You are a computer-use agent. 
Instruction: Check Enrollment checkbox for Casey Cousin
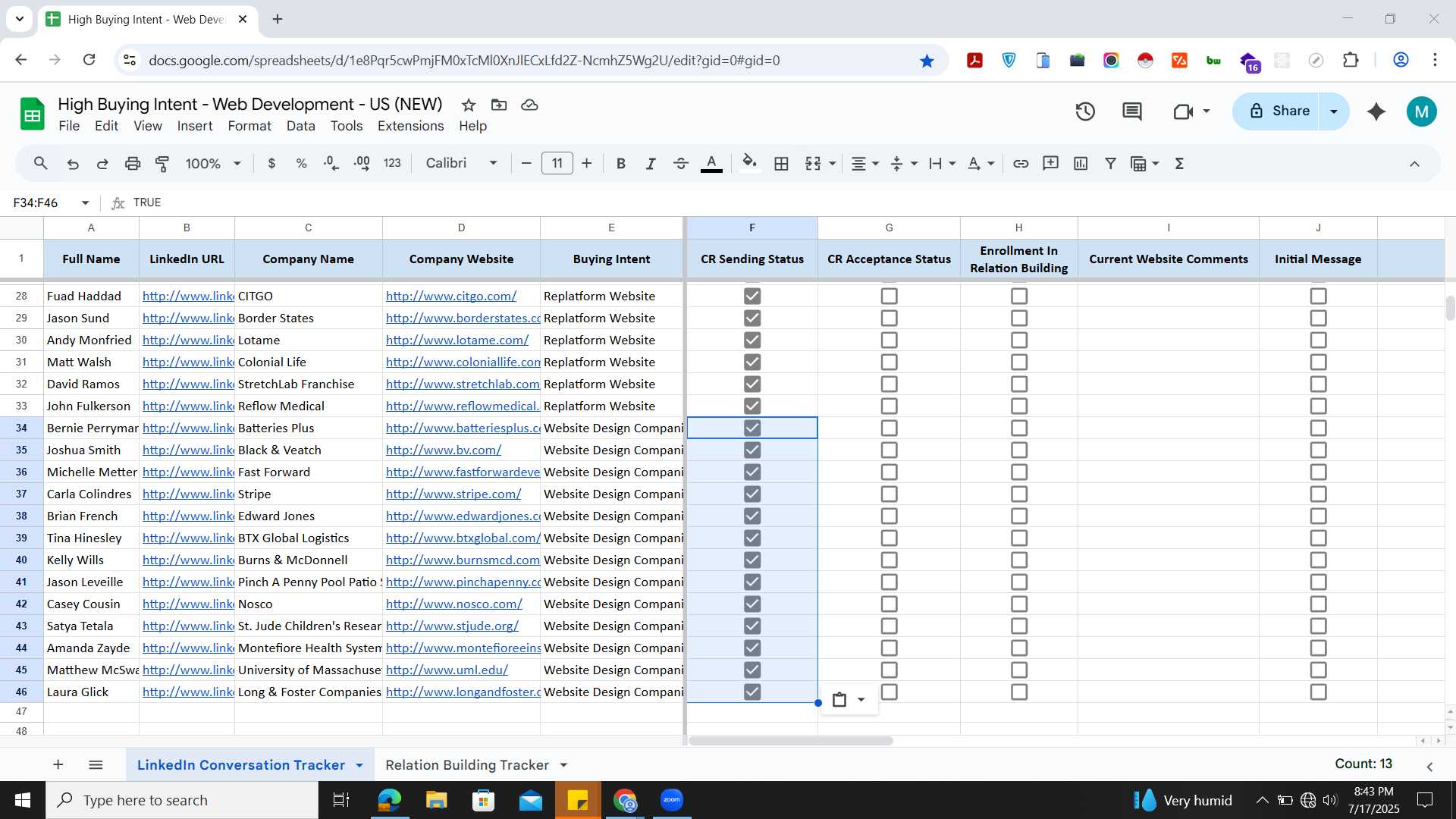click(1019, 604)
